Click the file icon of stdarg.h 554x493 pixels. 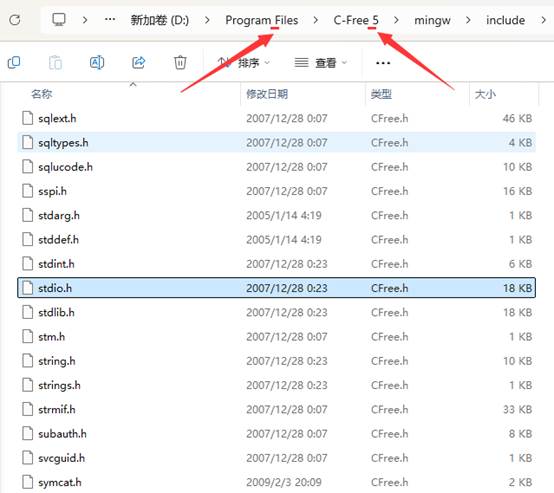(27, 215)
